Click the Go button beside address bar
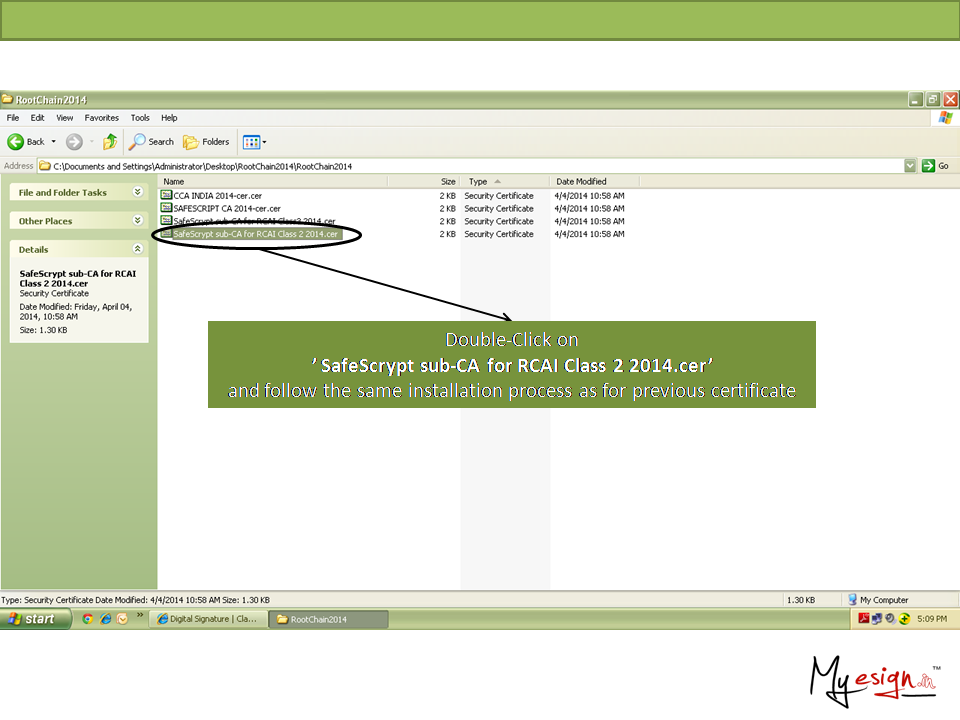 click(935, 166)
